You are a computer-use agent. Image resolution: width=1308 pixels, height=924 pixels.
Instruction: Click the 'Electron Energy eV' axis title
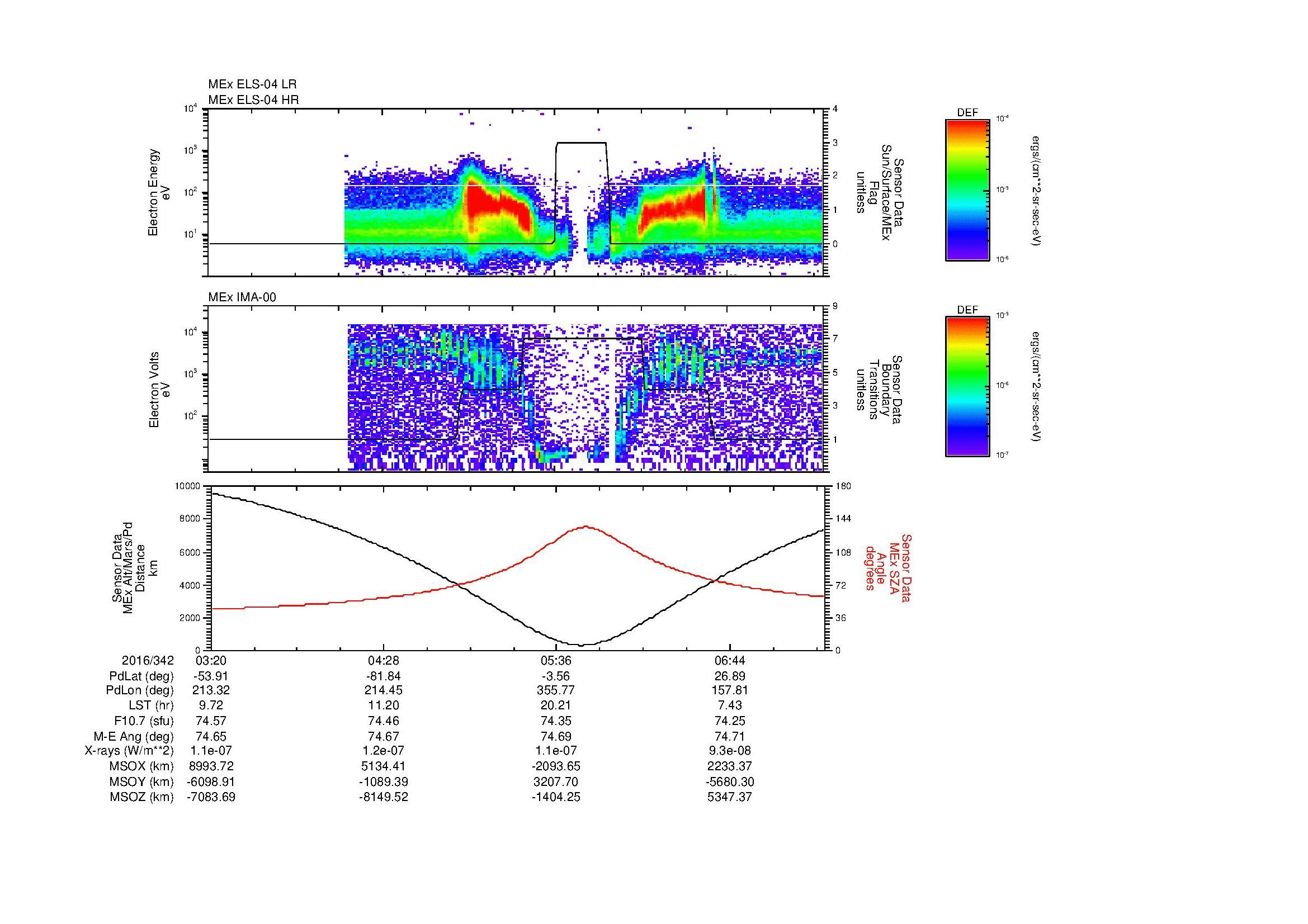(x=159, y=192)
